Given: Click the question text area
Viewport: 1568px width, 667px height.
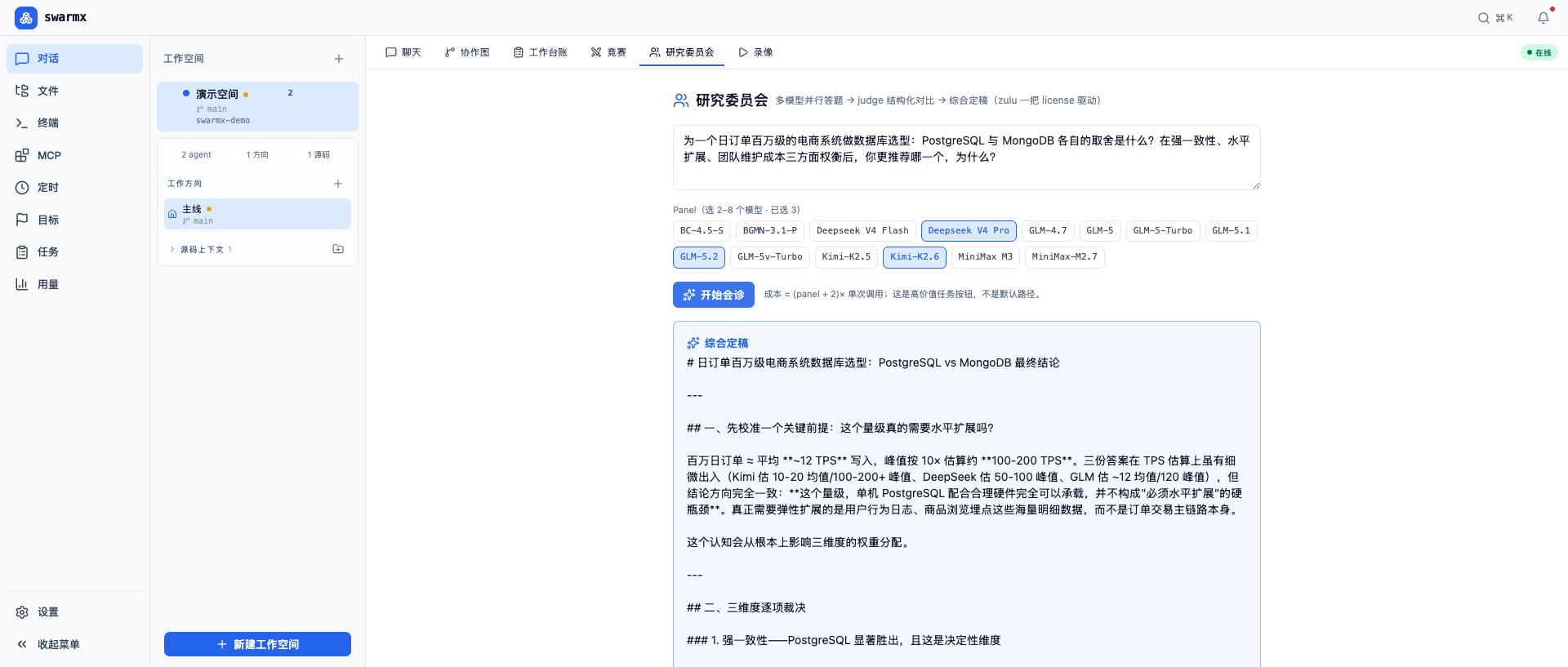Looking at the screenshot, I should click(966, 158).
